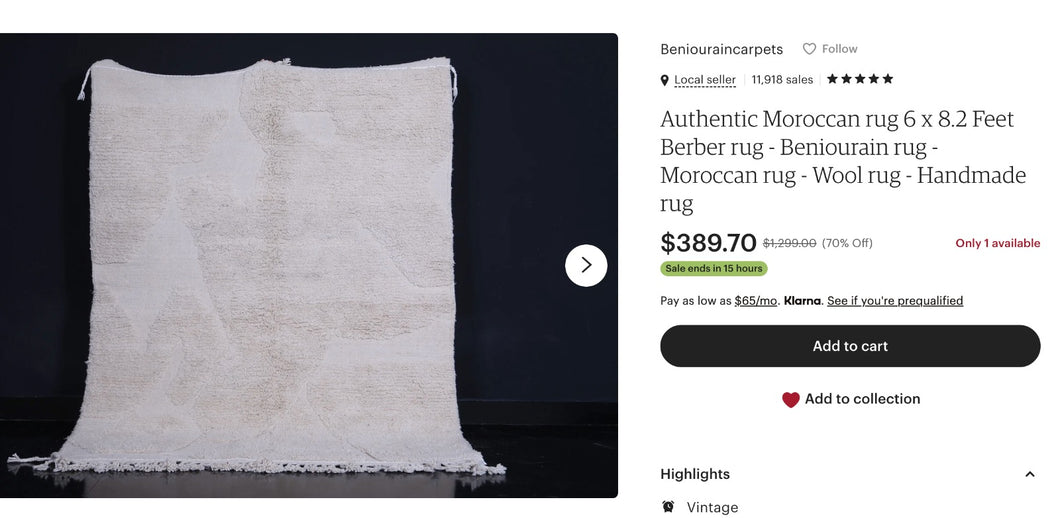Click the Klarna brand label
The height and width of the screenshot is (518, 1060).
point(802,301)
